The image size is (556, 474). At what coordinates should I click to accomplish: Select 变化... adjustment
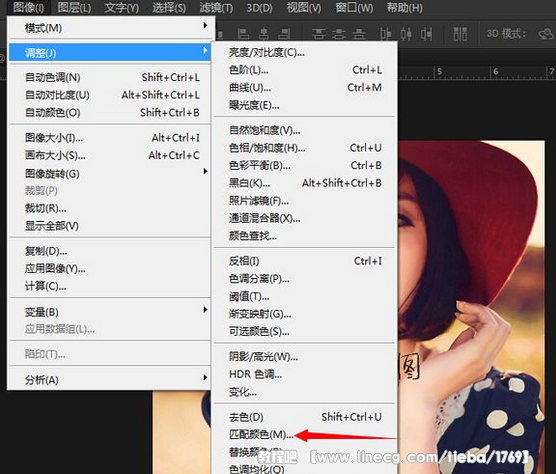tap(304, 392)
